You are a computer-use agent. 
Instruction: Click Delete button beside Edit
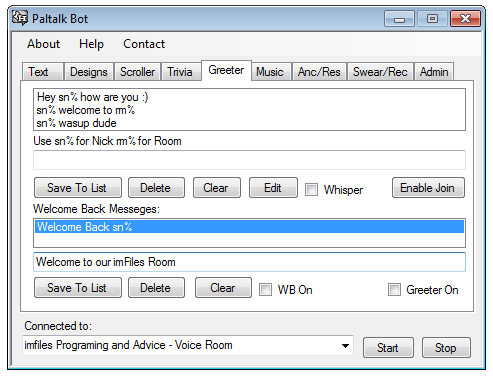156,188
